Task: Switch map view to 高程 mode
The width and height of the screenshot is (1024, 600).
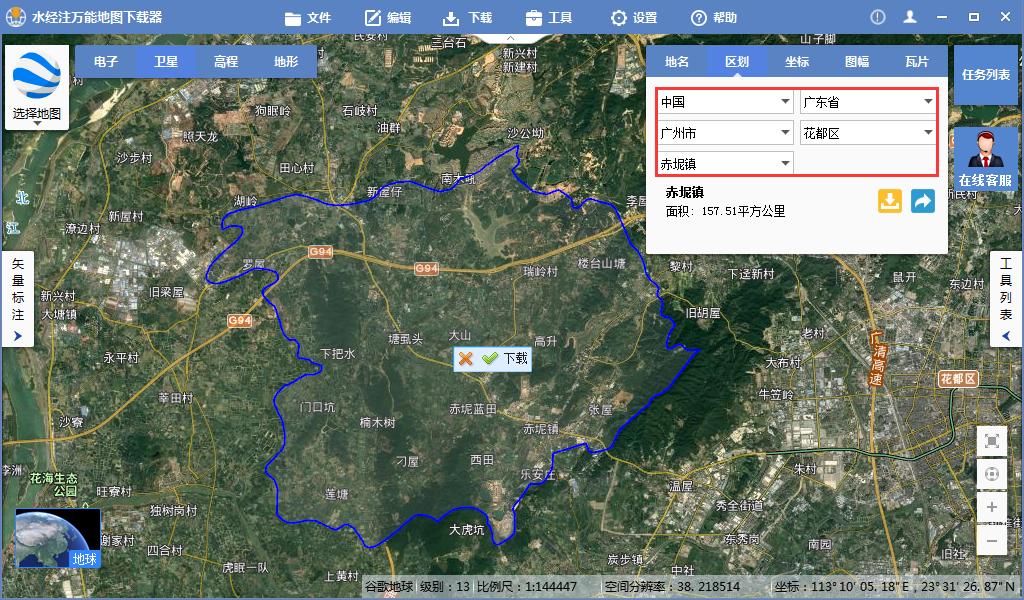Action: point(223,61)
